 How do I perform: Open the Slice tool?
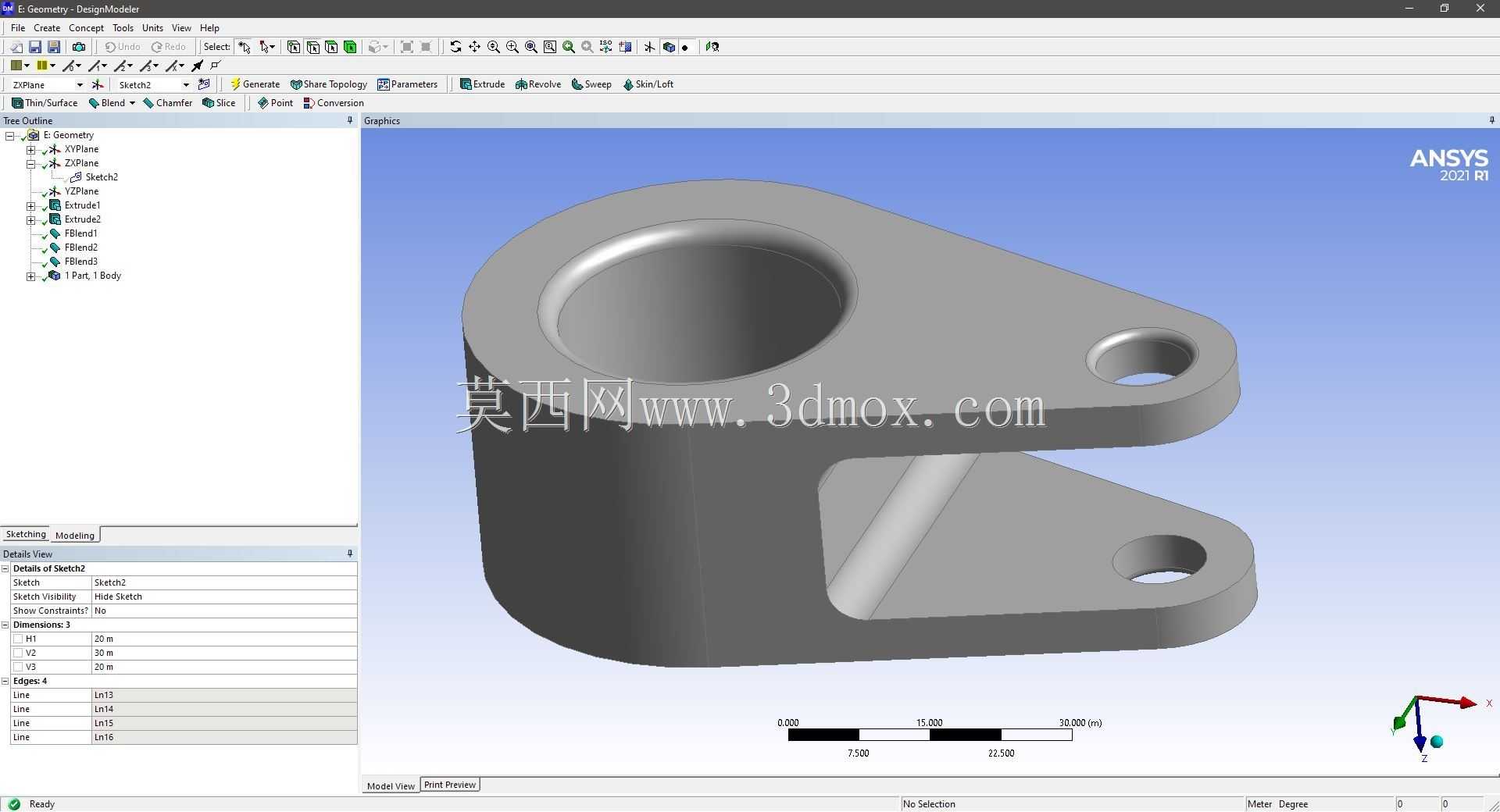coord(219,103)
